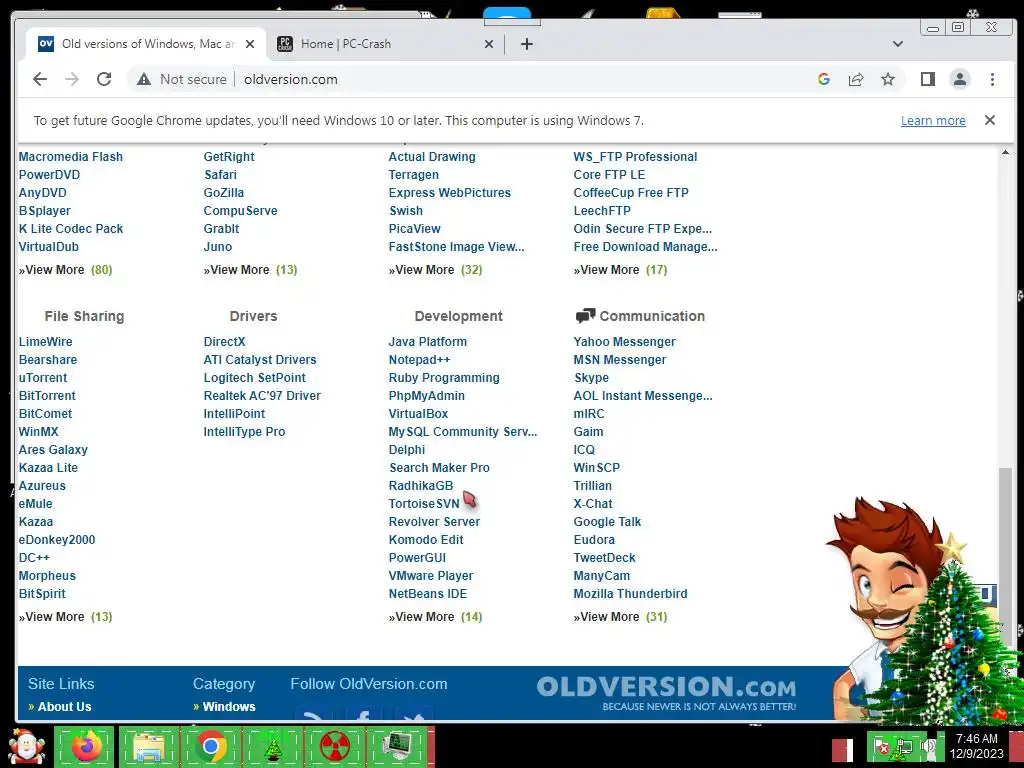Click the scrollbar up arrow
The height and width of the screenshot is (768, 1024).
coord(1005,152)
